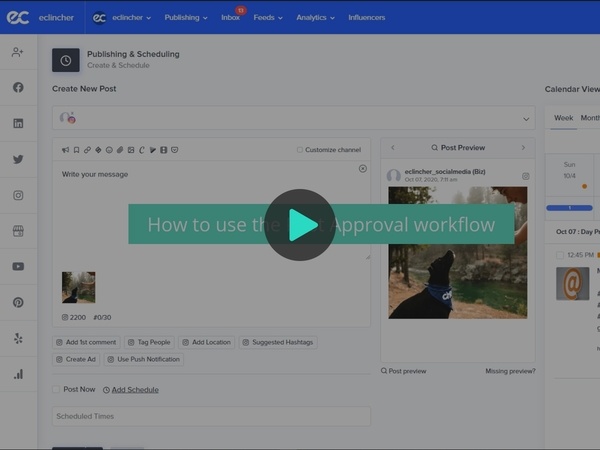Image resolution: width=600 pixels, height=450 pixels.
Task: Click the @ image thumbnail in calendar
Action: (x=572, y=284)
